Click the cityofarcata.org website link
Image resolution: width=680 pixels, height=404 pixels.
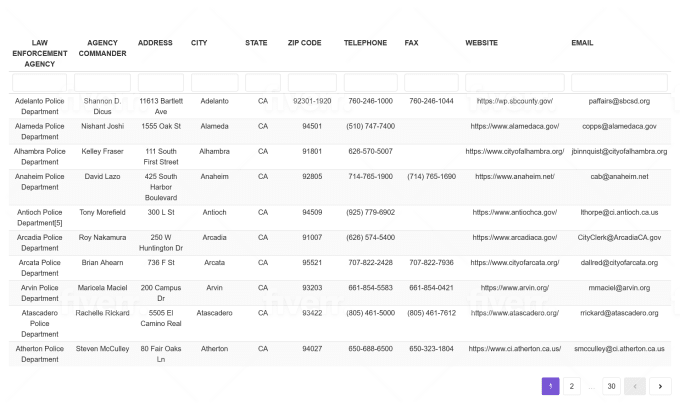point(514,262)
